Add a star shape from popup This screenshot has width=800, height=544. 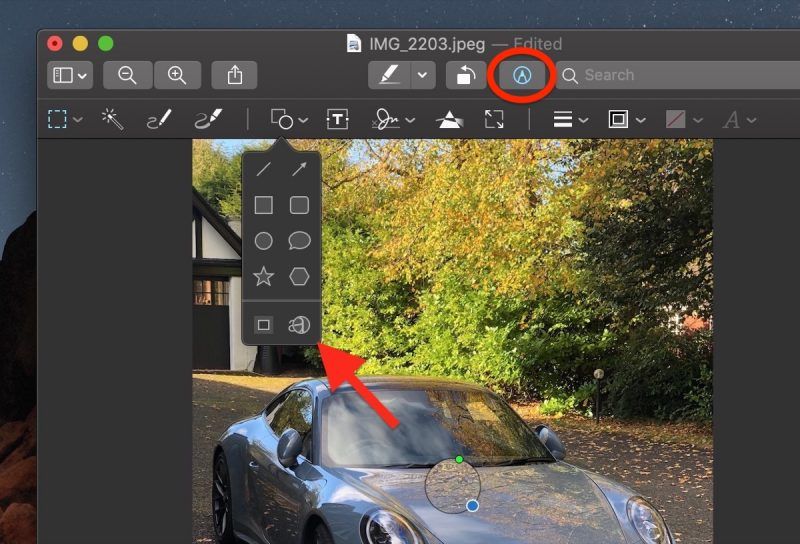263,276
